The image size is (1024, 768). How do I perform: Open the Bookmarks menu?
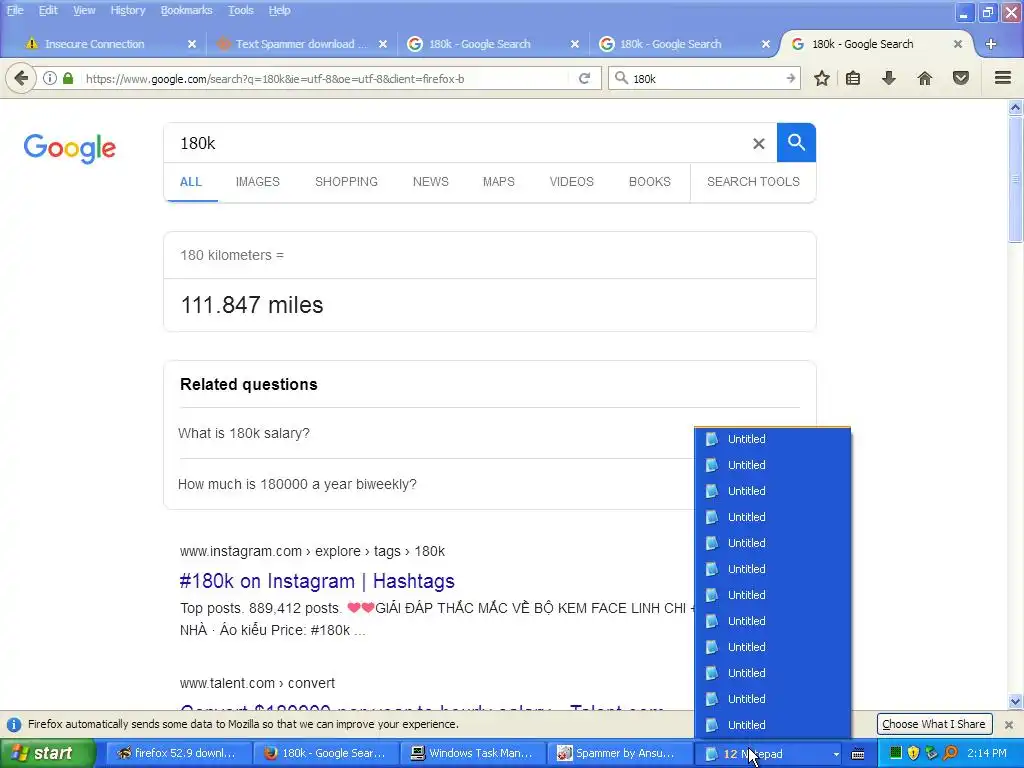186,10
